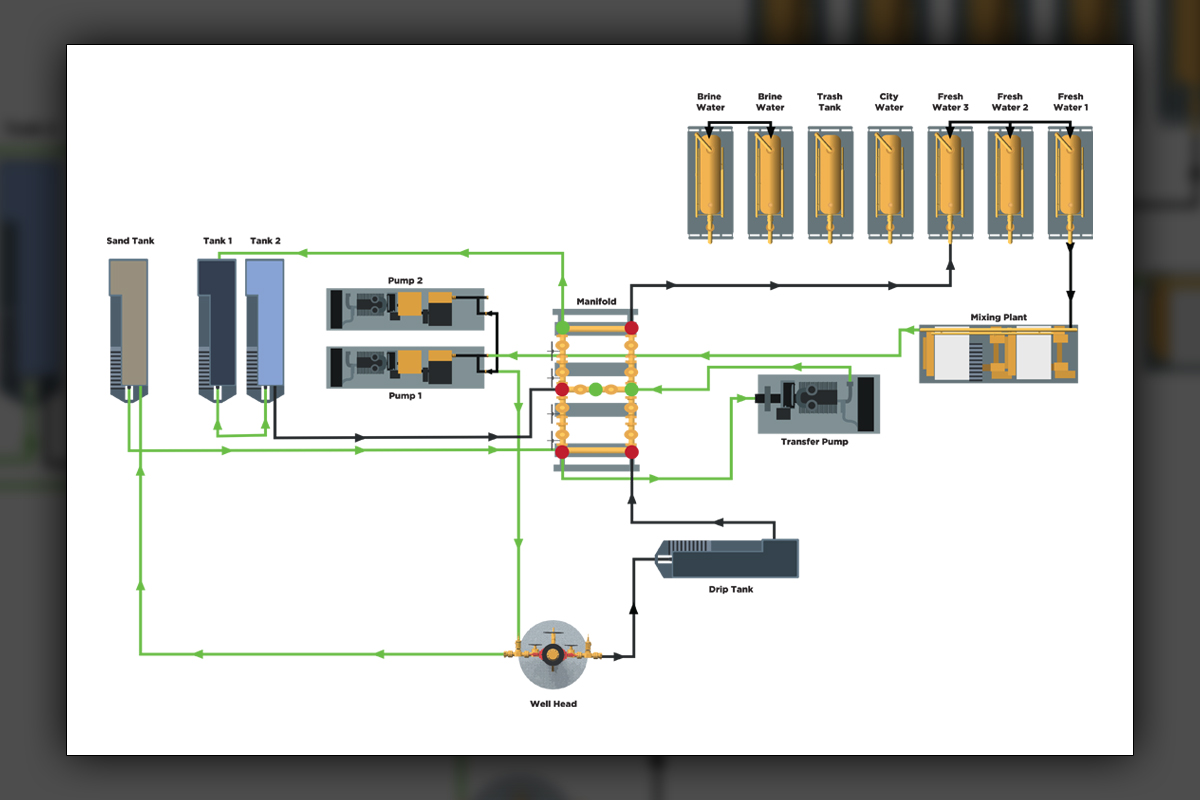Click the Fresh Water 1 tank

coord(1070,182)
